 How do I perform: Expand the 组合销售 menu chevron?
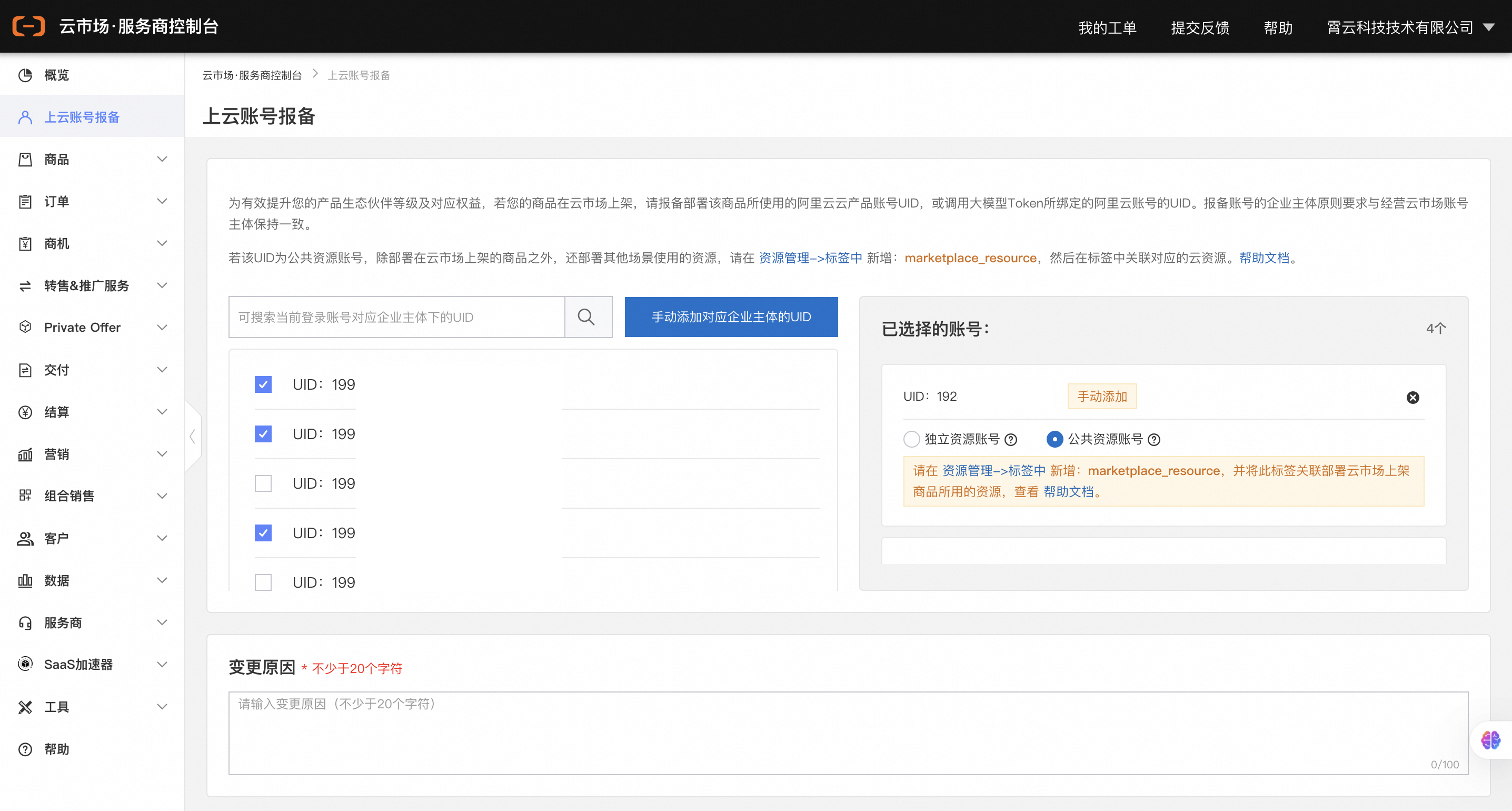pos(163,496)
